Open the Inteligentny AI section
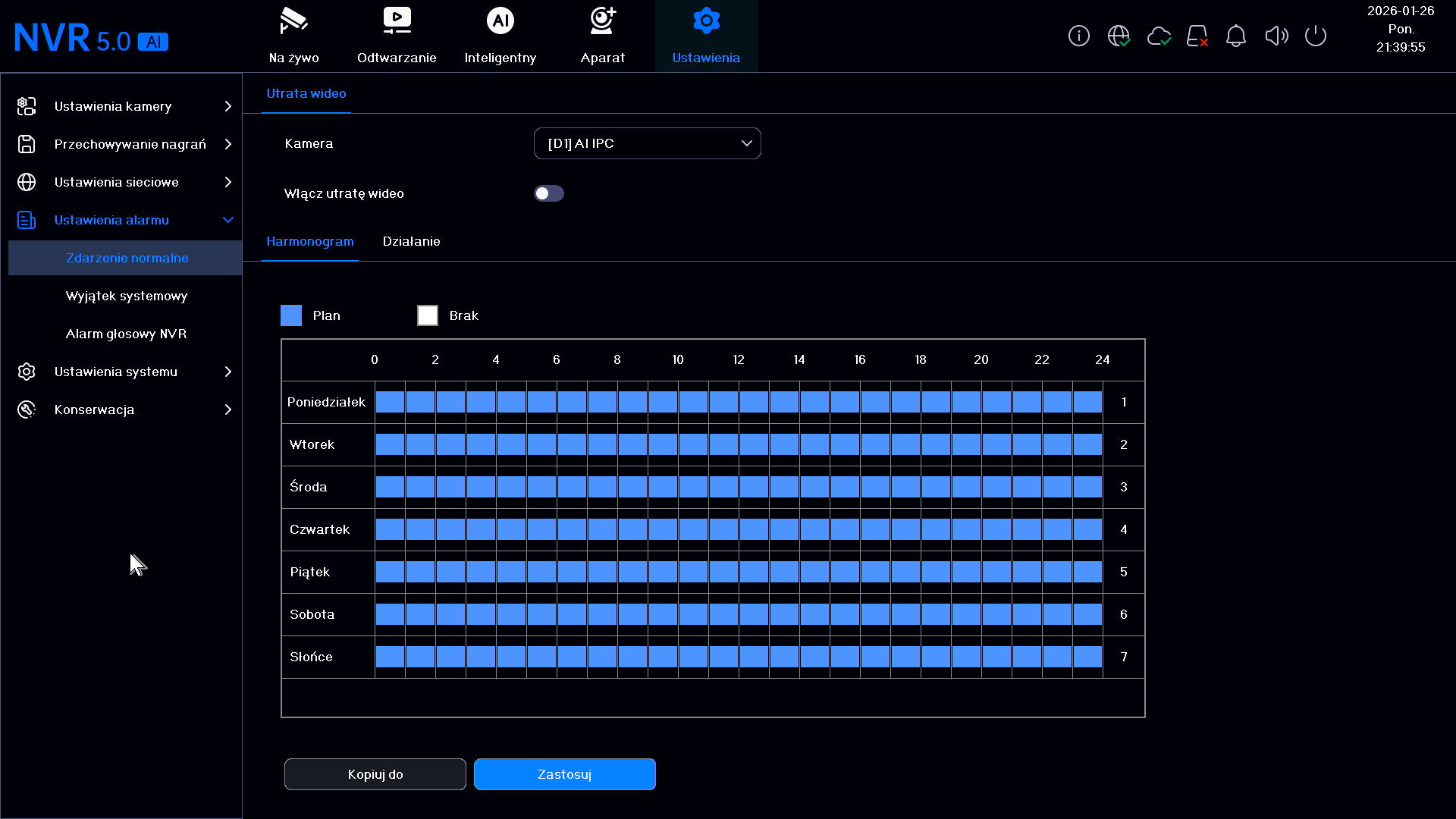Screen dimensions: 1456x819 tap(500, 36)
